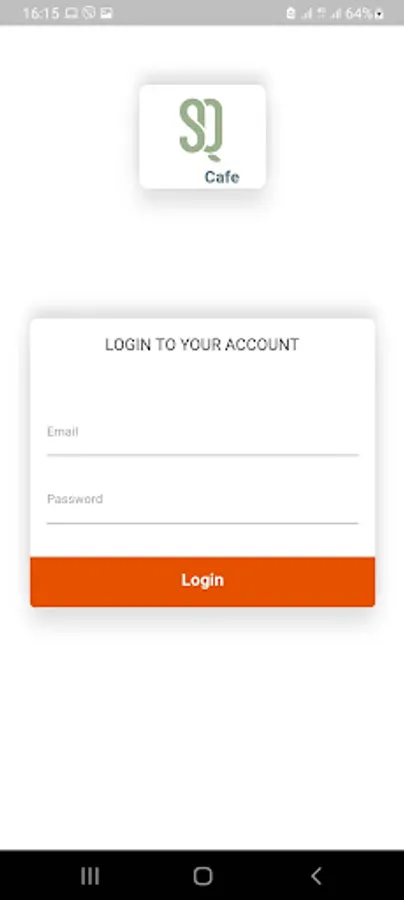404x900 pixels.
Task: Tap the SQ Cafe logo card
Action: point(202,137)
